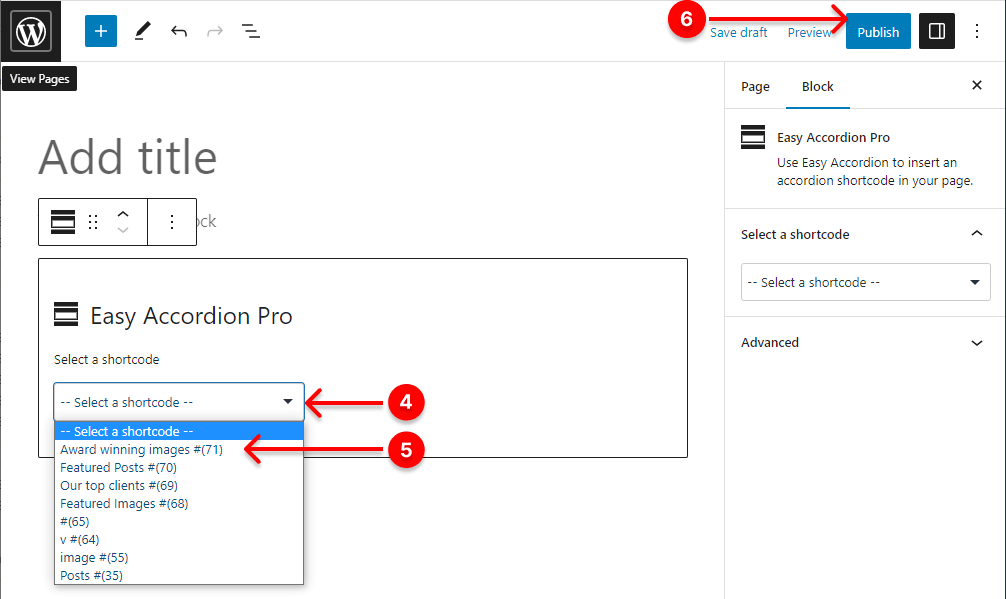This screenshot has height=599, width=1006.
Task: Open block toolbar options menu
Action: click(171, 222)
